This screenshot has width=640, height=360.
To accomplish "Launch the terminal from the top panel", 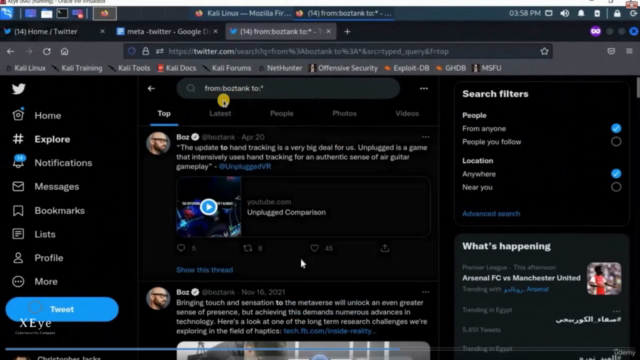I will (62, 13).
